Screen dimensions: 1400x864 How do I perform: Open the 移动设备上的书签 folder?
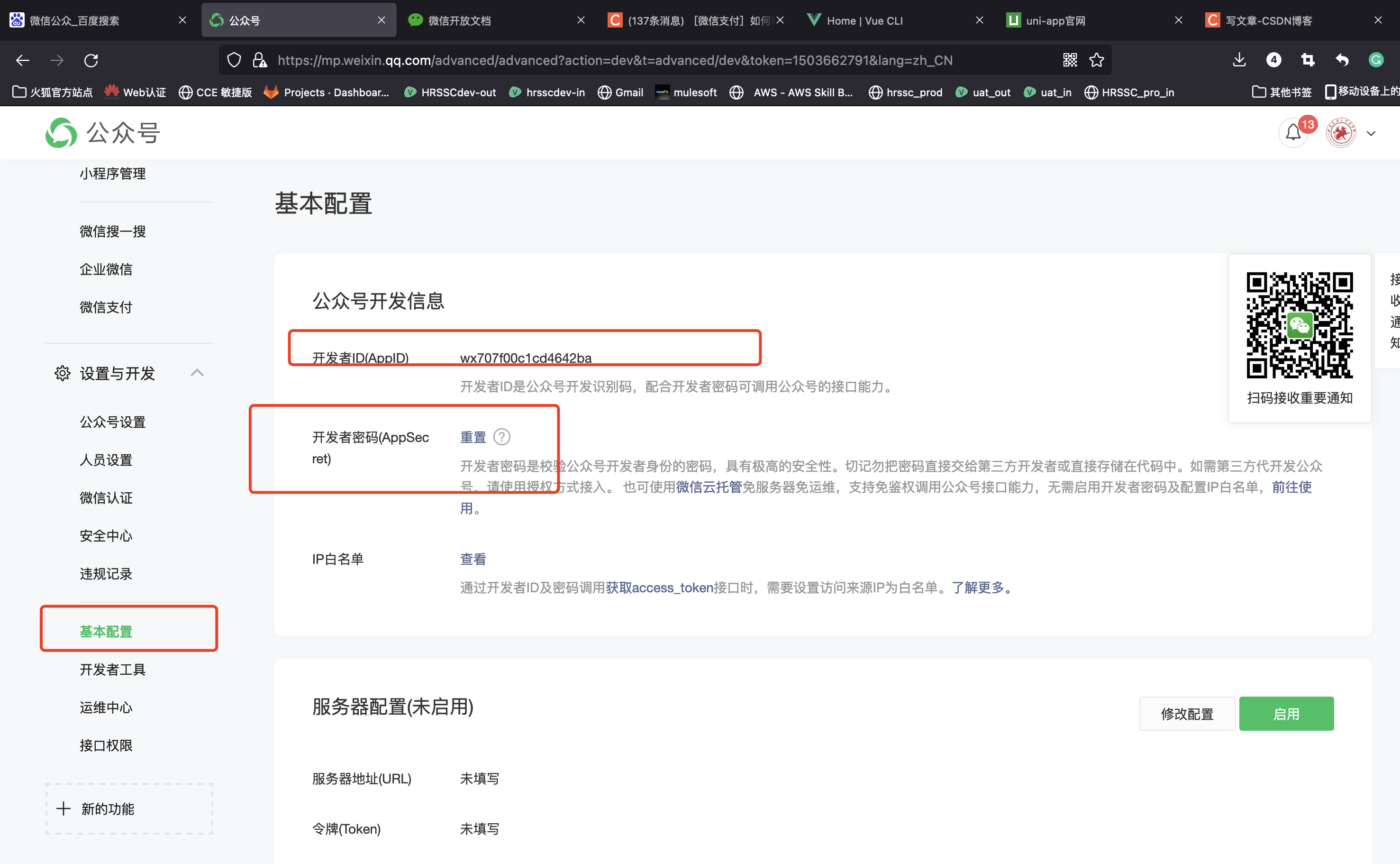[x=1362, y=92]
